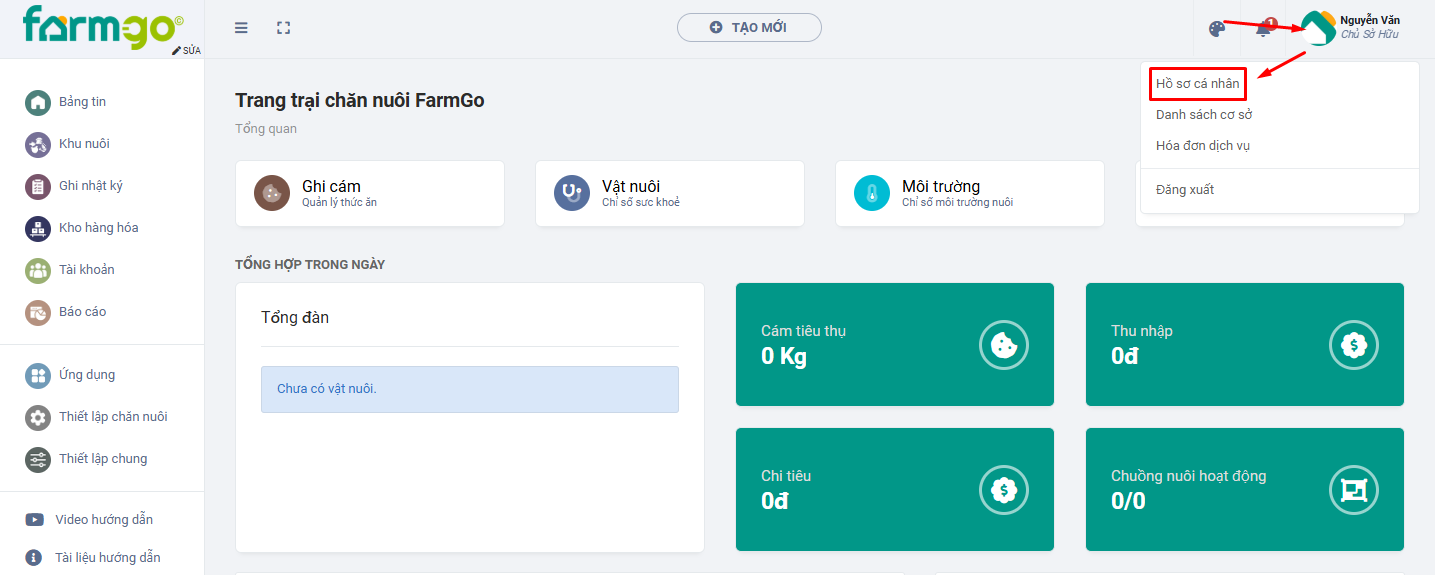The height and width of the screenshot is (575, 1435).
Task: Click the Ứng dụng apps icon
Action: pyautogui.click(x=38, y=375)
